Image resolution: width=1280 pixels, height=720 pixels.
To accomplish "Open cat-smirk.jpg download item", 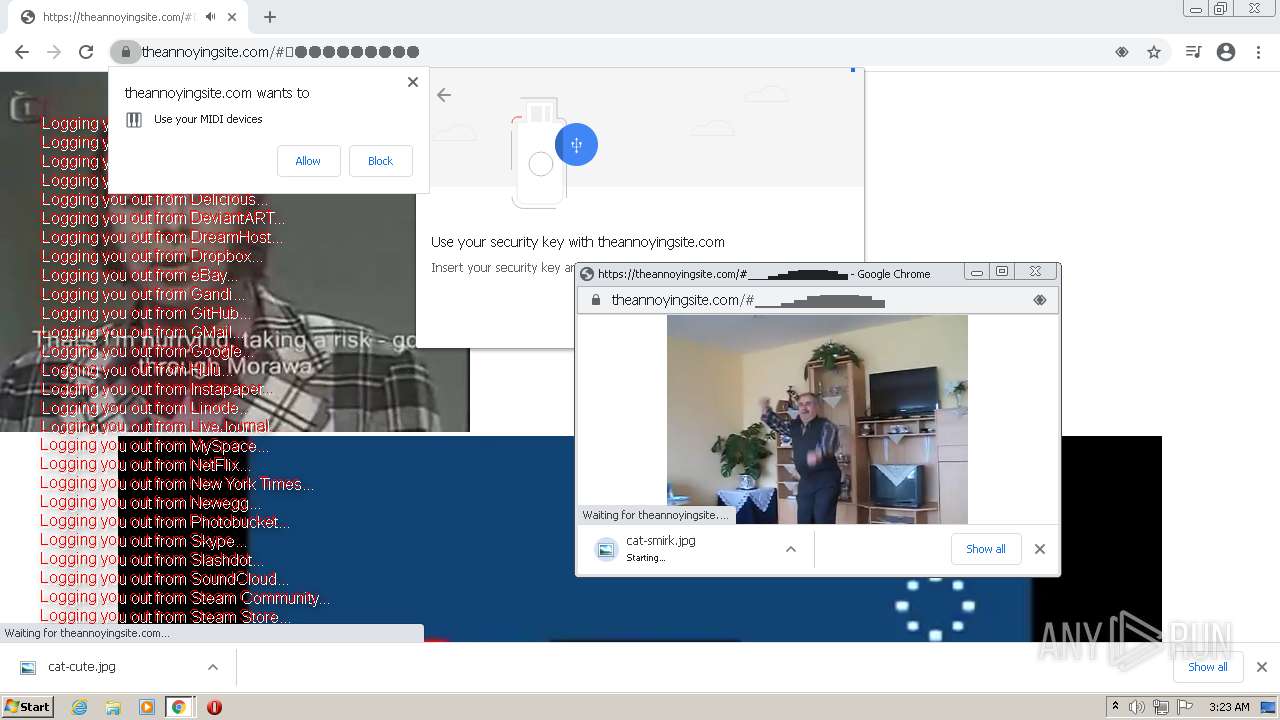I will tap(660, 548).
